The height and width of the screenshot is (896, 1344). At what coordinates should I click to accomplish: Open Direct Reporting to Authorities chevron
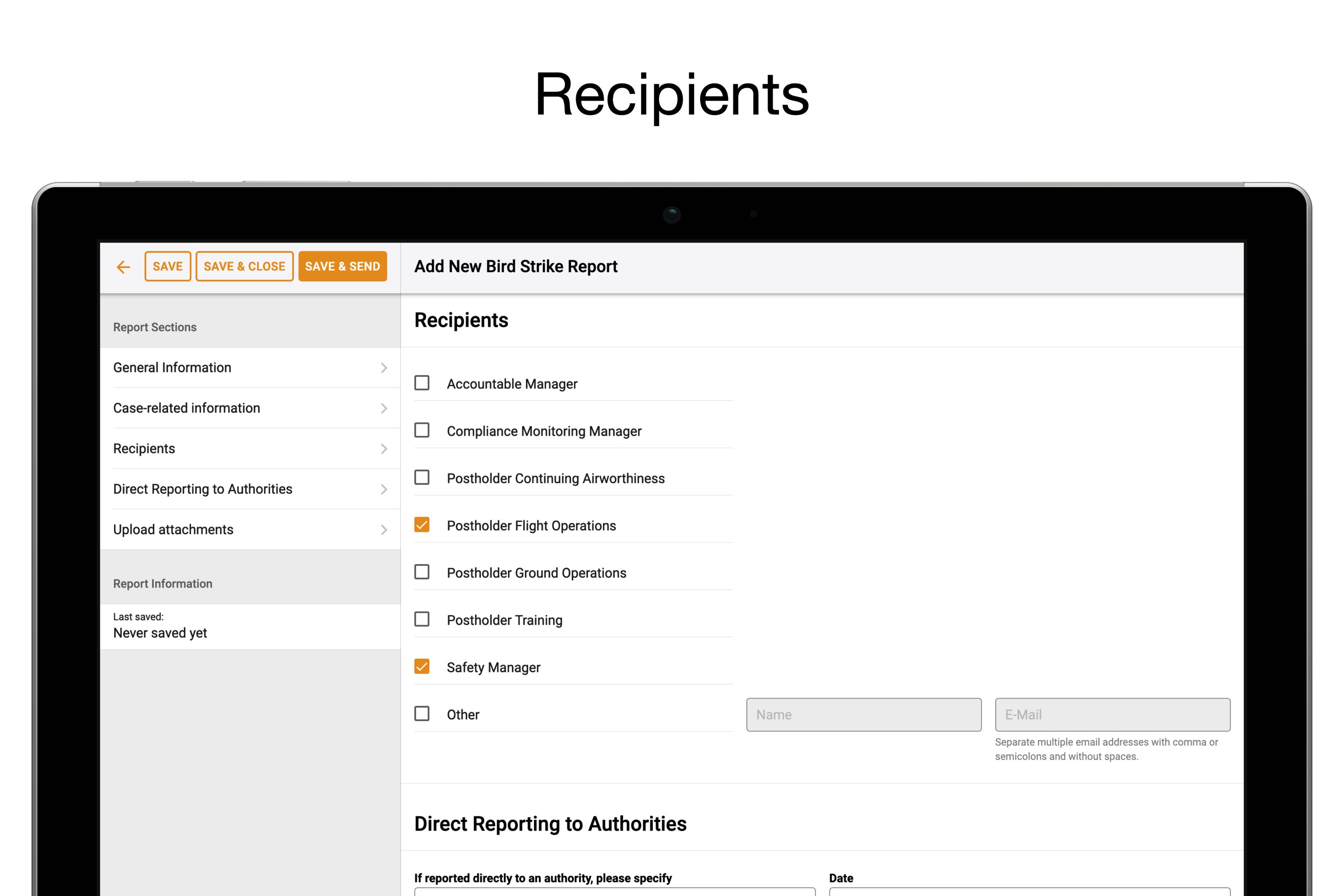[x=384, y=490]
